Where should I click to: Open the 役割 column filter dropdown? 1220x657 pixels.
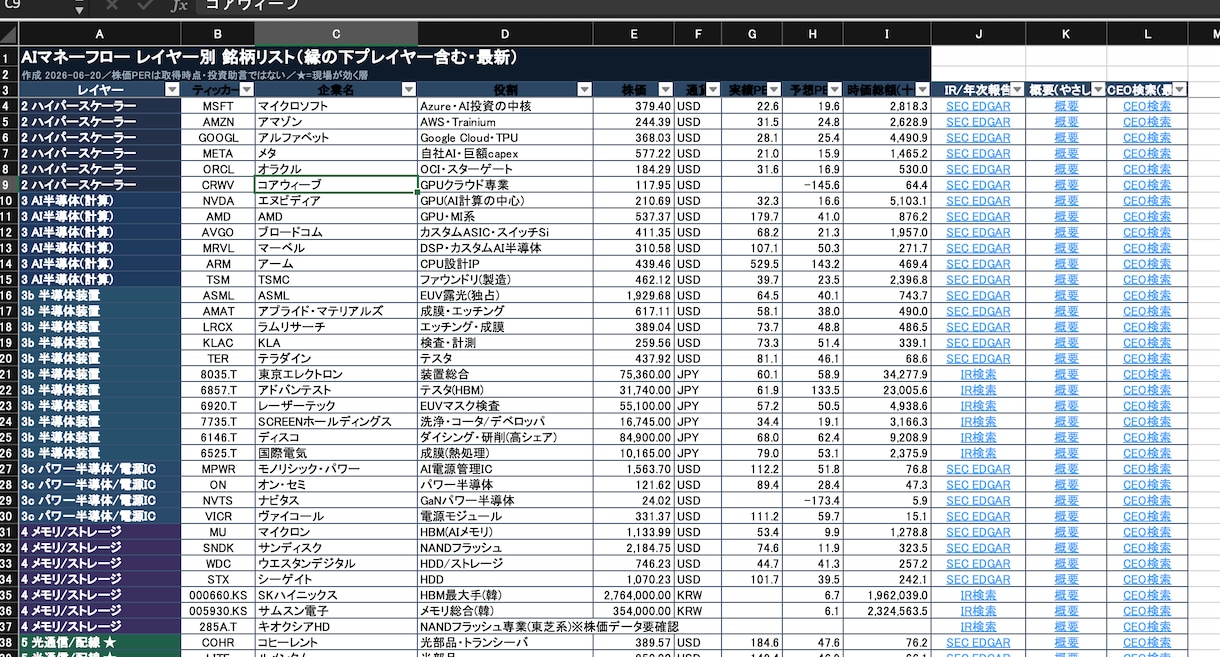[583, 90]
